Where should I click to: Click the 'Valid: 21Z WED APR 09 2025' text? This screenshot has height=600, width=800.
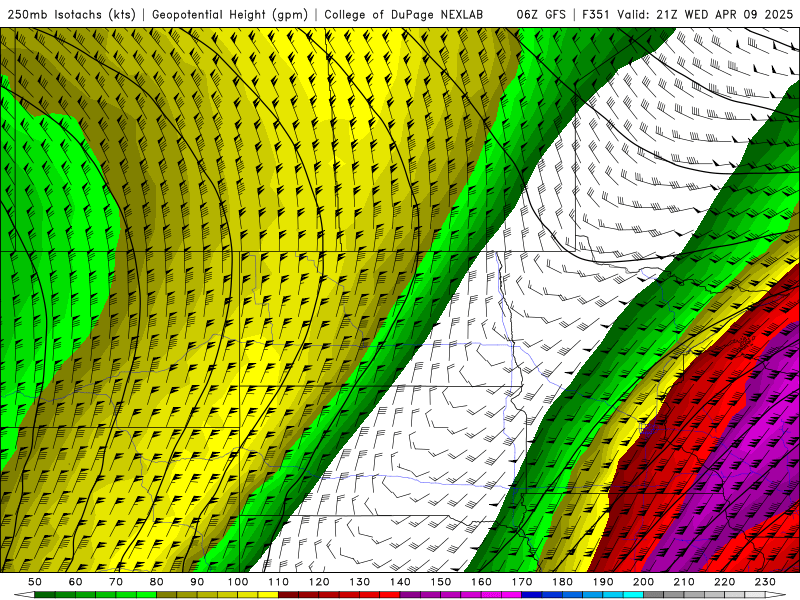click(x=705, y=15)
